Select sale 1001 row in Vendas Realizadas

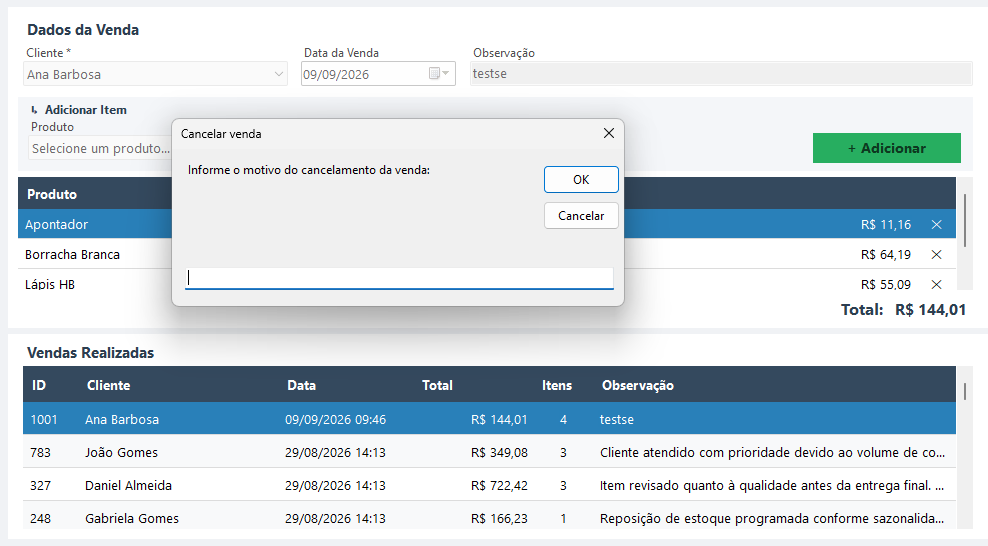pos(489,419)
